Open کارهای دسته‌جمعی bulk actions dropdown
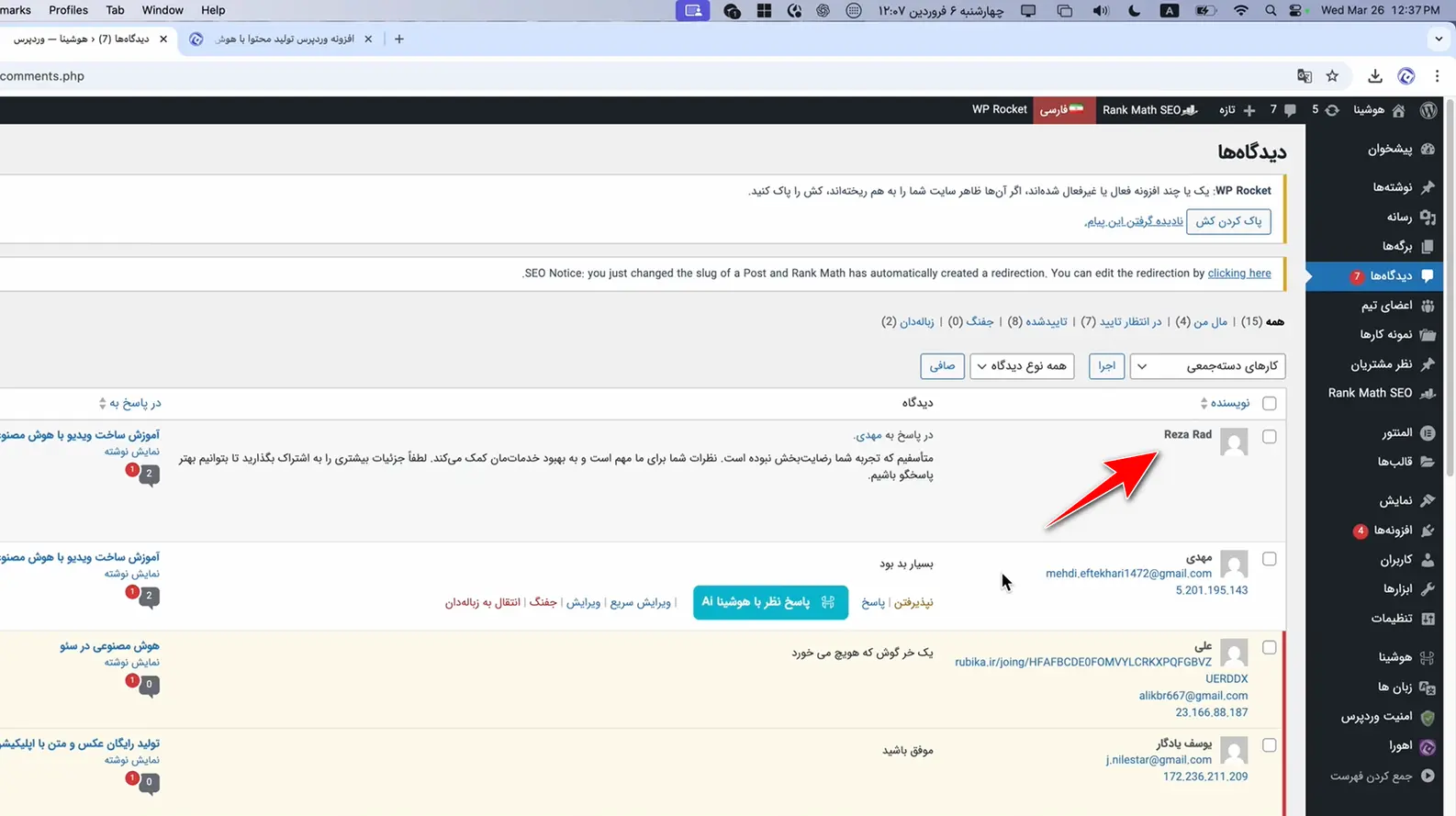The height and width of the screenshot is (816, 1456). (1207, 366)
